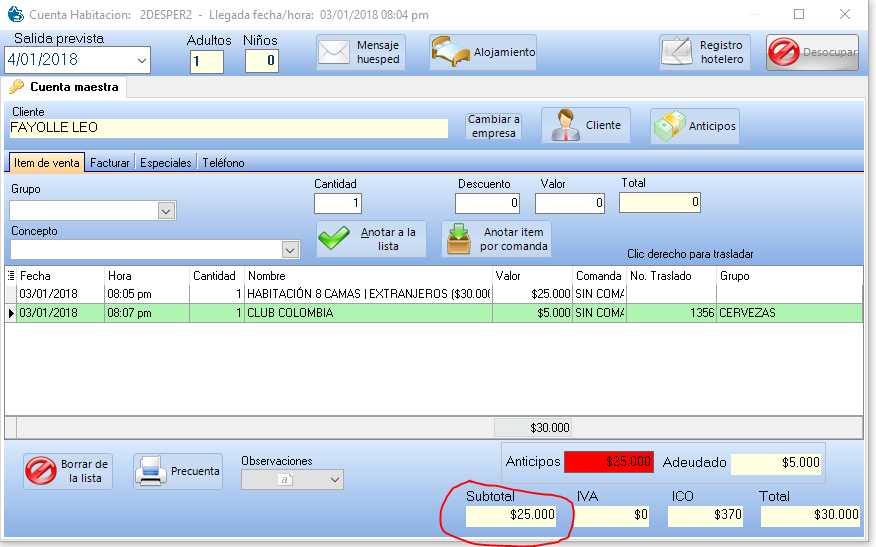The image size is (876, 547).
Task: Click Anotar item por comanda icon
Action: tap(461, 240)
